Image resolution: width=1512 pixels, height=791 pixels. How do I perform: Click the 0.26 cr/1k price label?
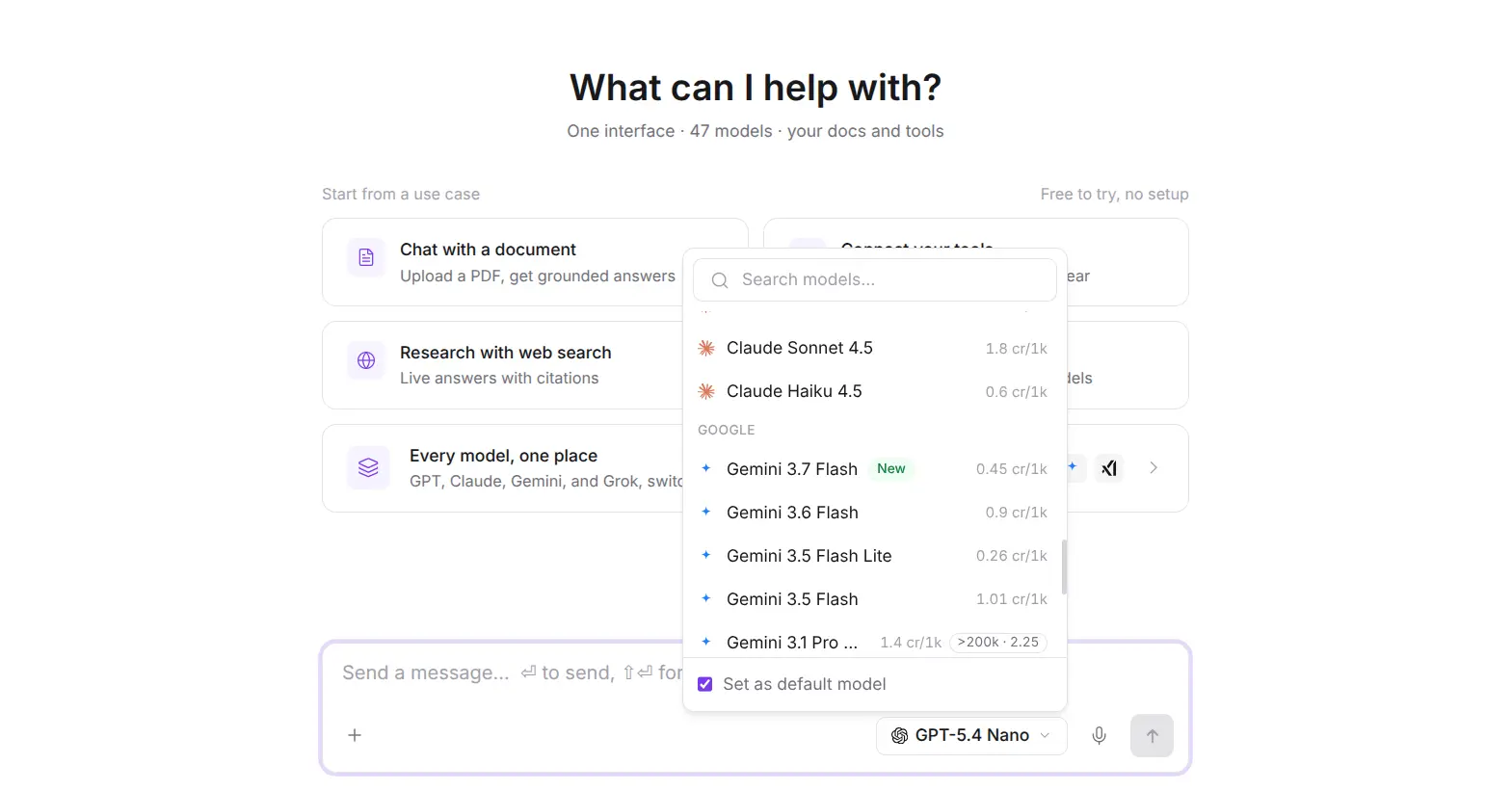(x=1011, y=556)
